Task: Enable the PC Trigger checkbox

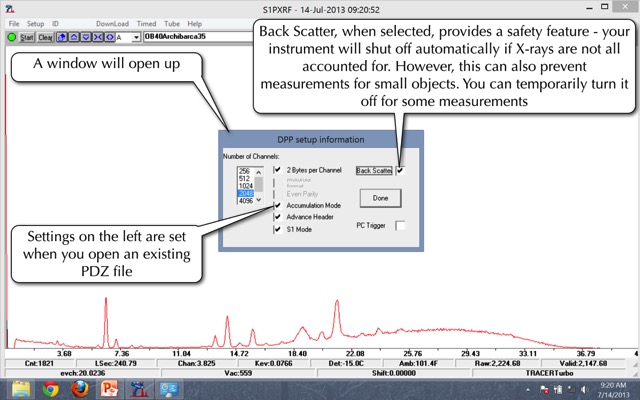Action: [x=400, y=226]
